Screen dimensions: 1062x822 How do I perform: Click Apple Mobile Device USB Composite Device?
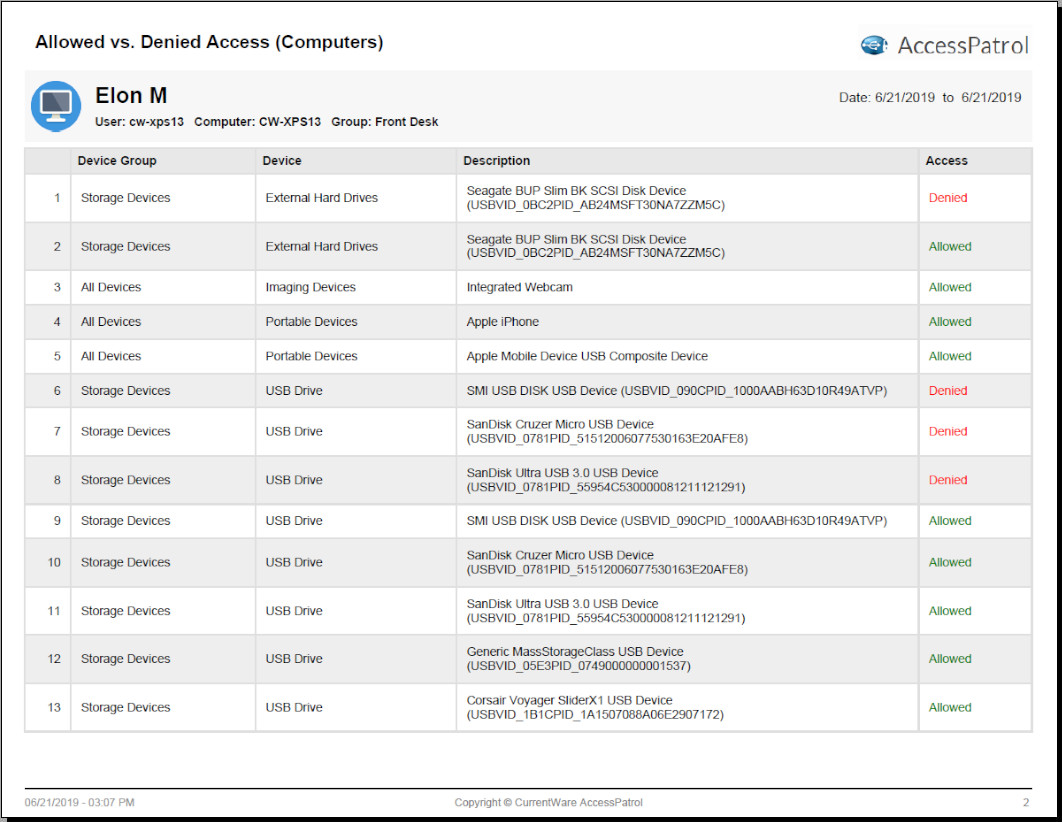[x=587, y=357]
